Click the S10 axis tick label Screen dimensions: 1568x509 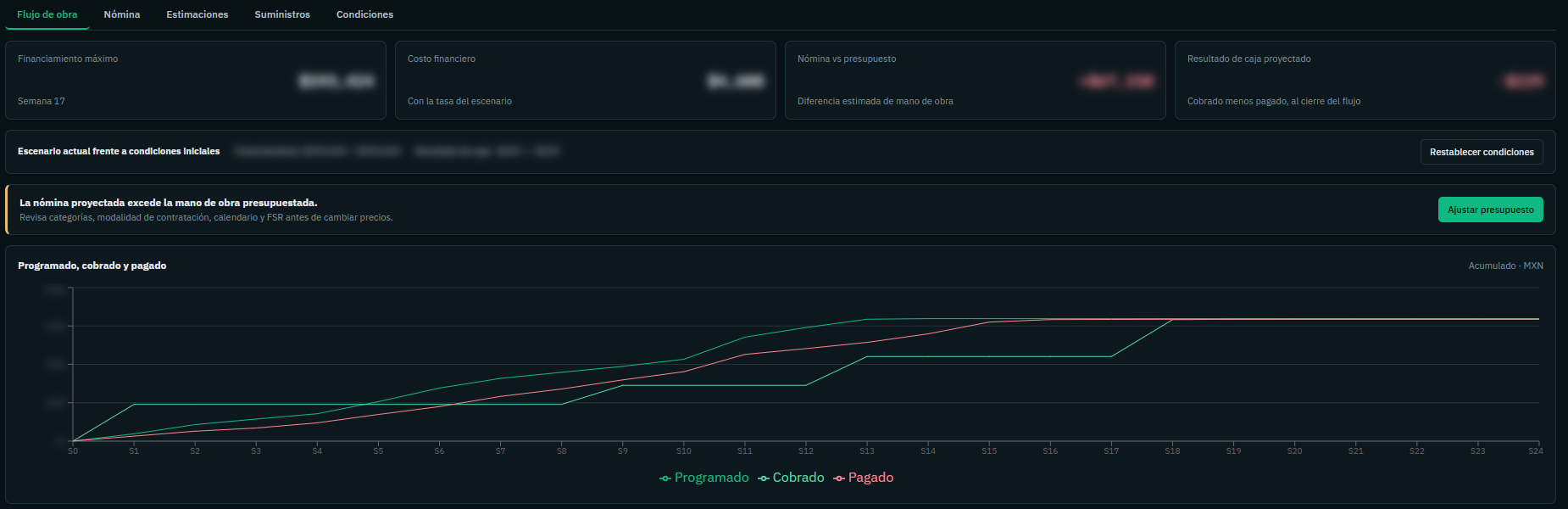(684, 451)
